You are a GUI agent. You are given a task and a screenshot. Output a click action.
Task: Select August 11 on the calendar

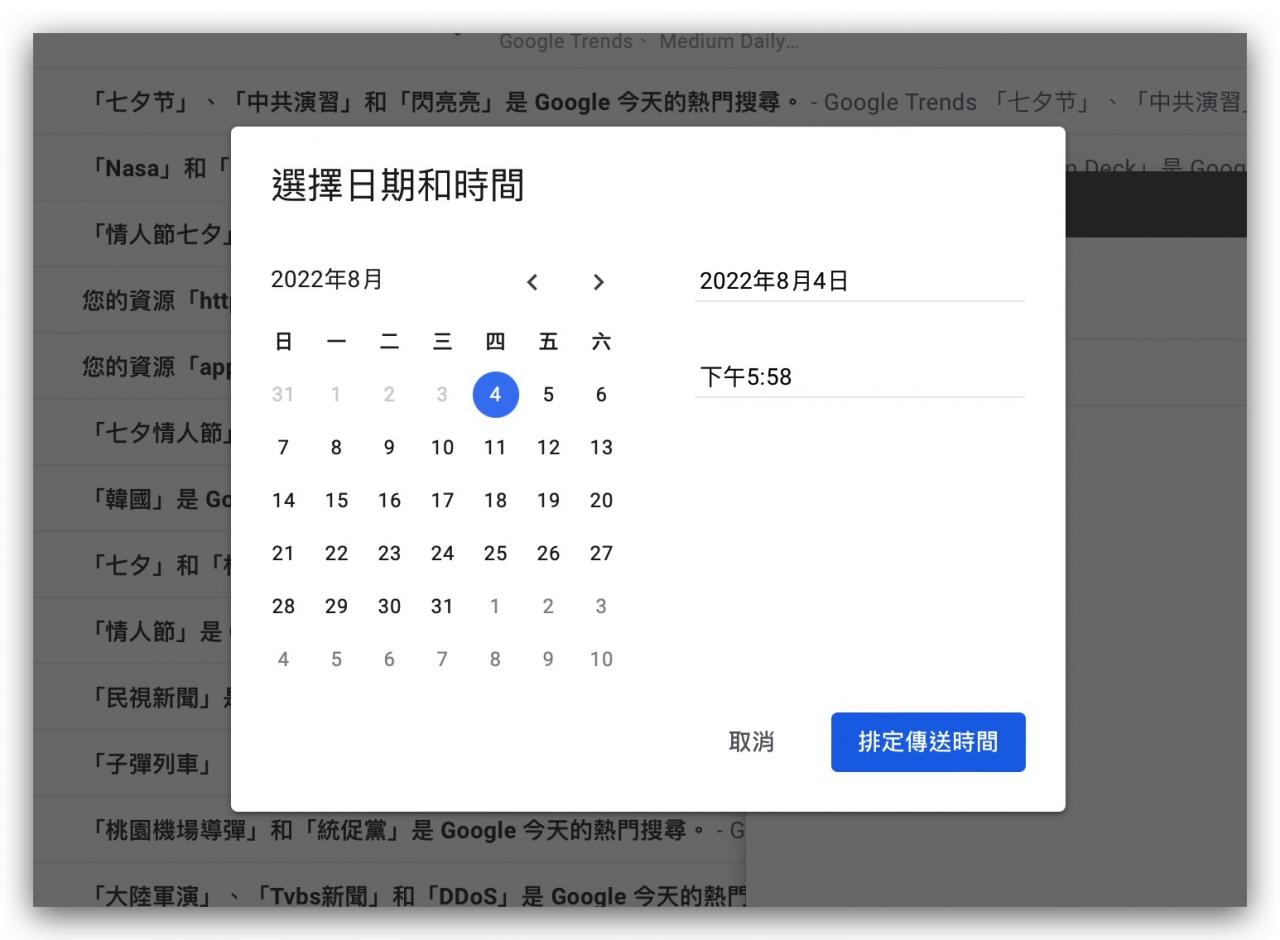[x=495, y=447]
